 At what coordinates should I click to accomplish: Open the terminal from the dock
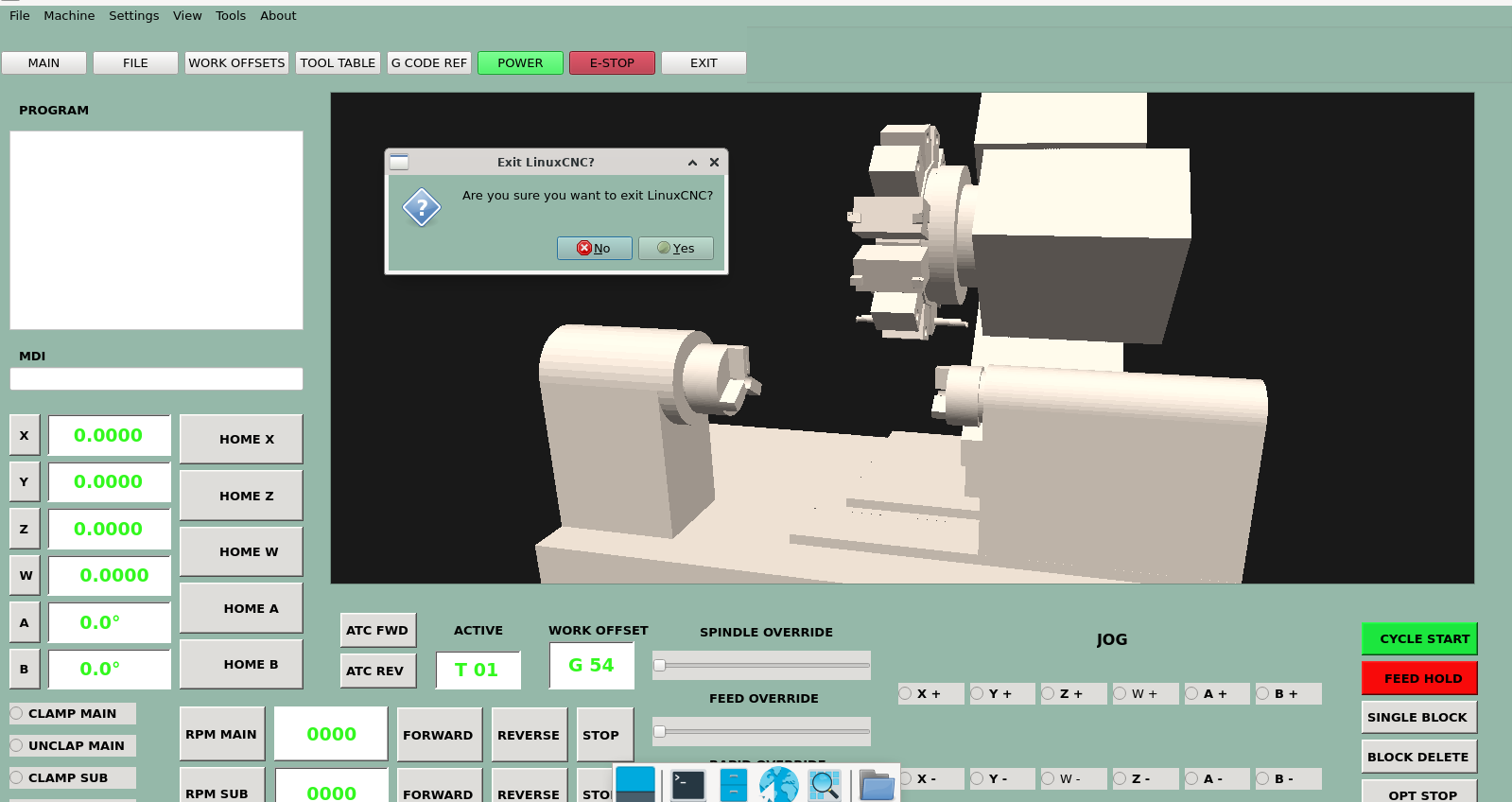687,785
